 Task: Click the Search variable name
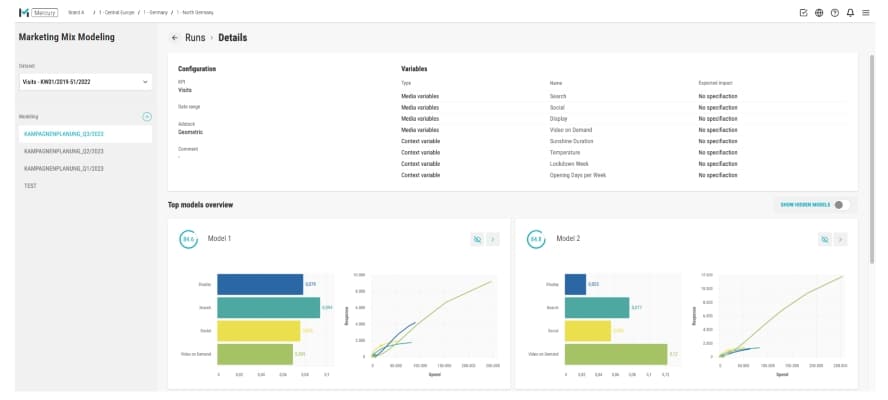tap(558, 96)
